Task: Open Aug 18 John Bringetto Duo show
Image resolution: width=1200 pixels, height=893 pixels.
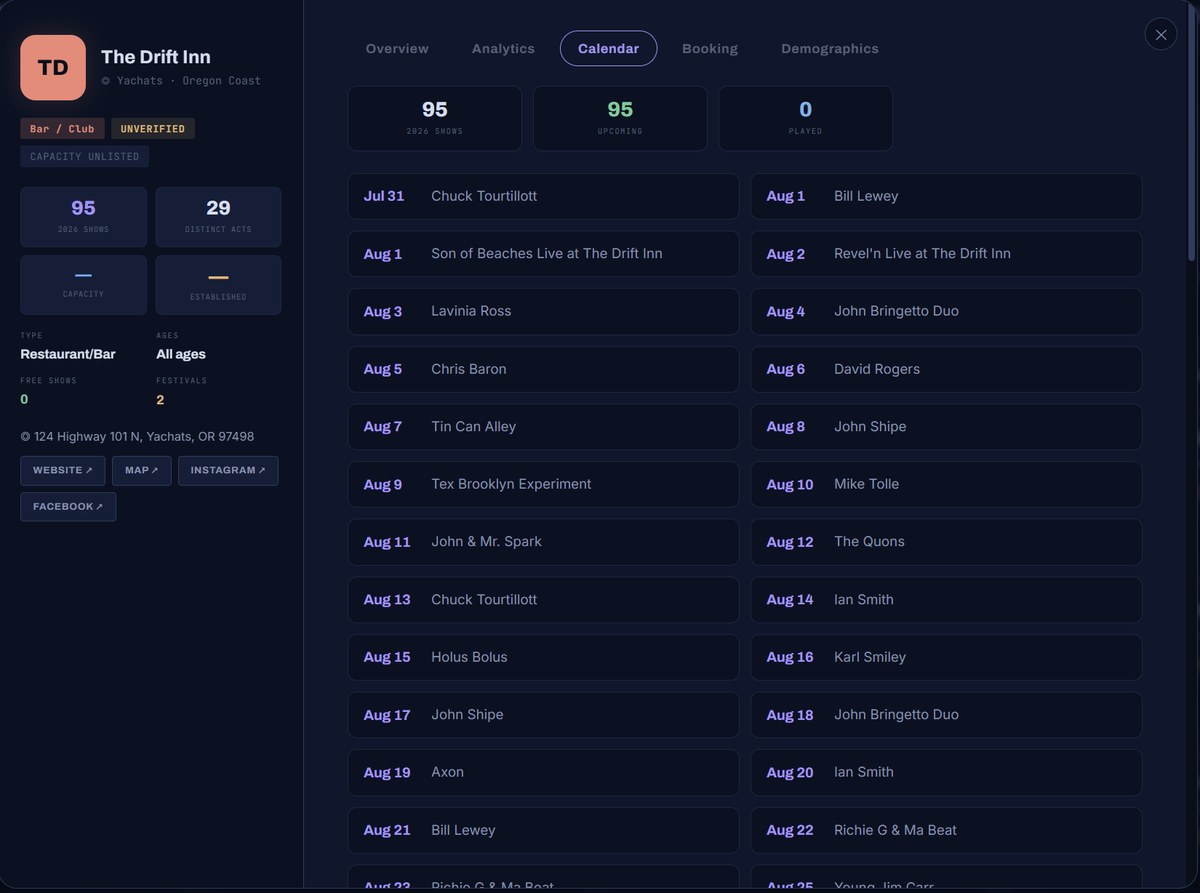Action: 946,715
